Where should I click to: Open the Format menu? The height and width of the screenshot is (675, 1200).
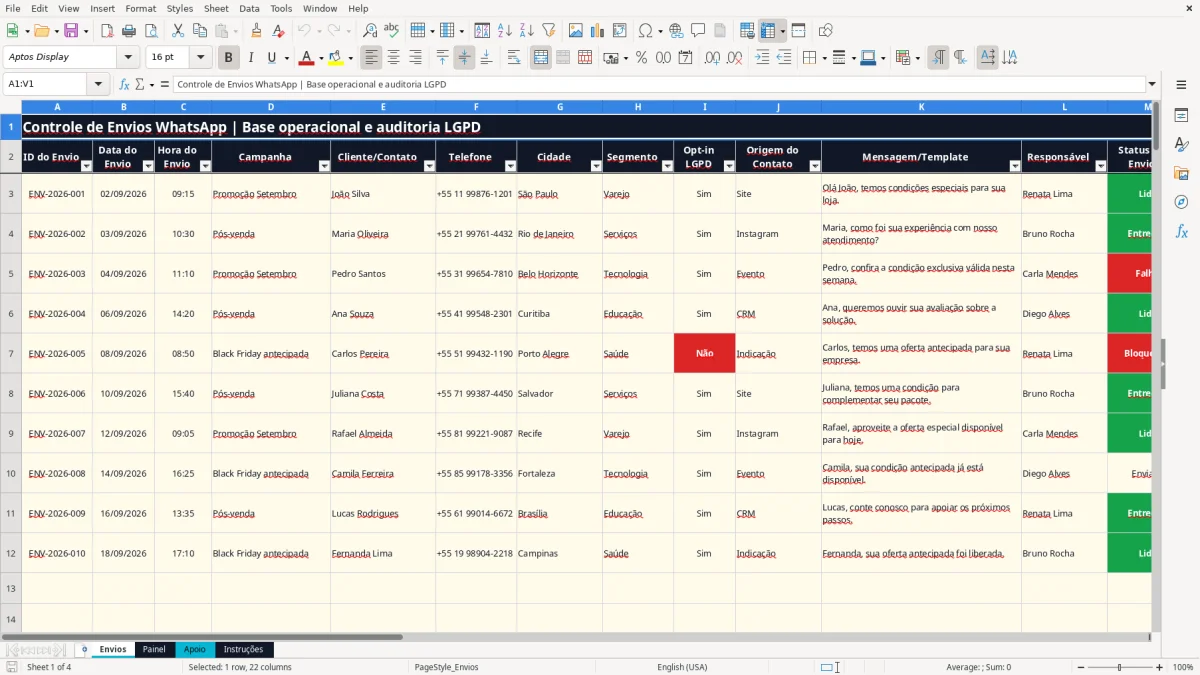140,8
